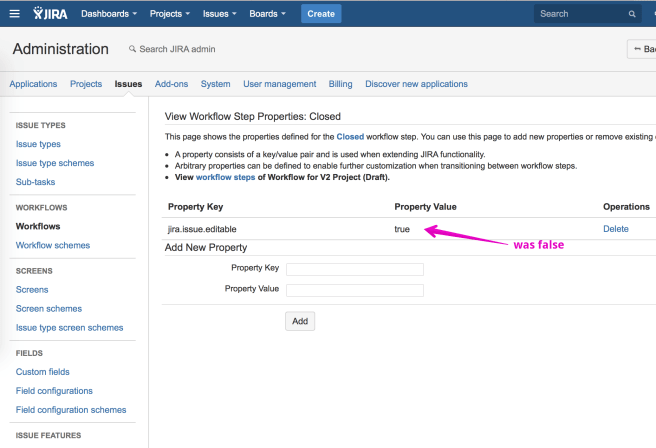Open Custom fields in sidebar
The height and width of the screenshot is (448, 656).
point(42,372)
